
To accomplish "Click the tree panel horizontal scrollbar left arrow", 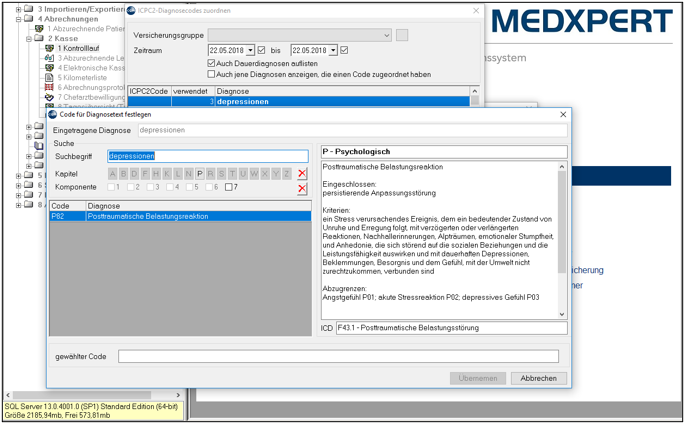I will [9, 395].
